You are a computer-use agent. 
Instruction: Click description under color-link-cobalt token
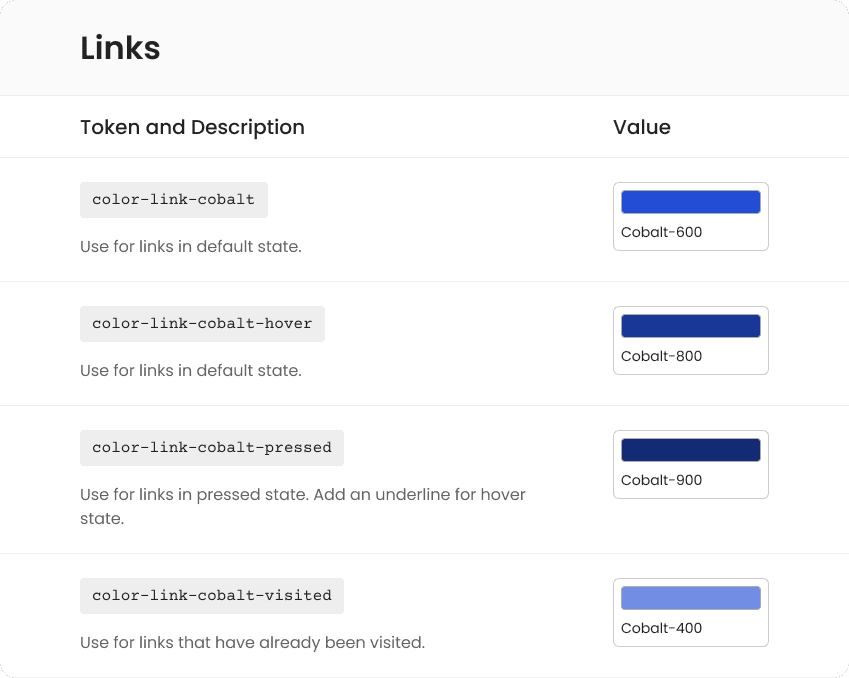tap(191, 246)
